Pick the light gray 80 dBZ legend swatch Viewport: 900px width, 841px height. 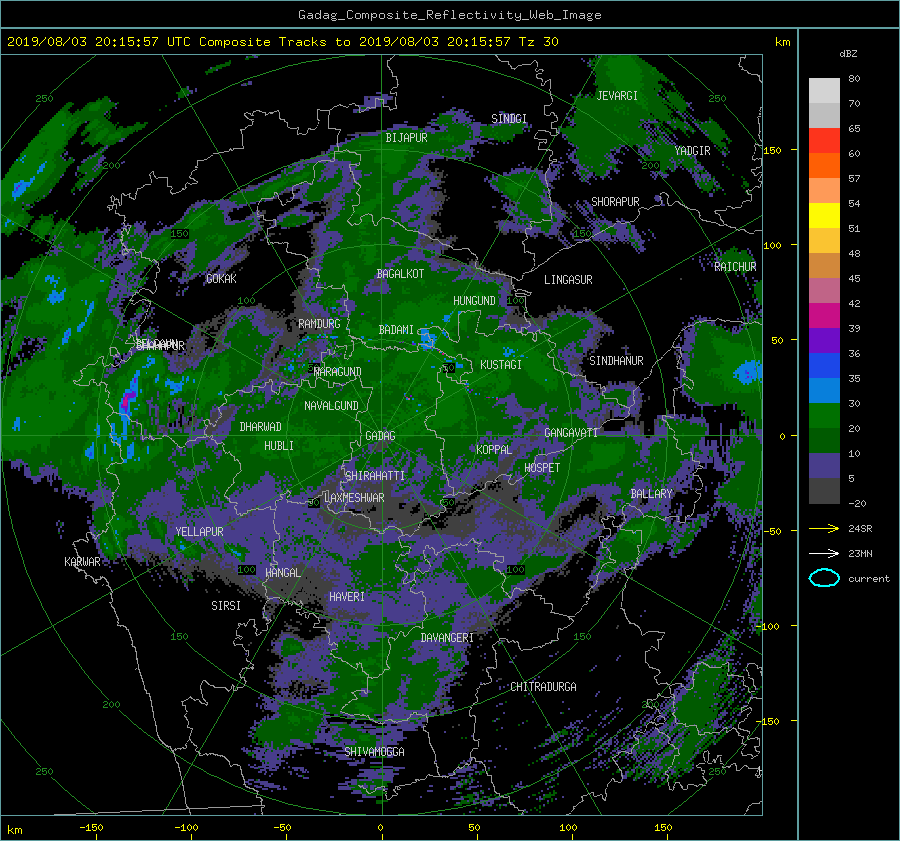coord(824,90)
